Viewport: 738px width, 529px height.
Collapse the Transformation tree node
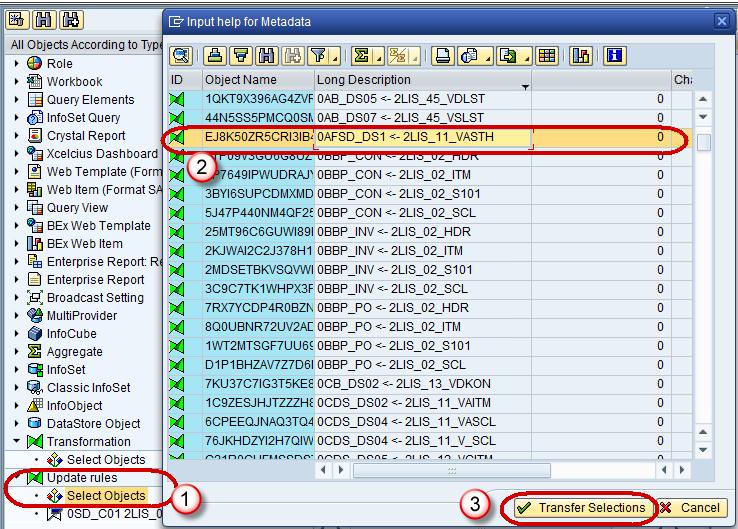click(17, 442)
